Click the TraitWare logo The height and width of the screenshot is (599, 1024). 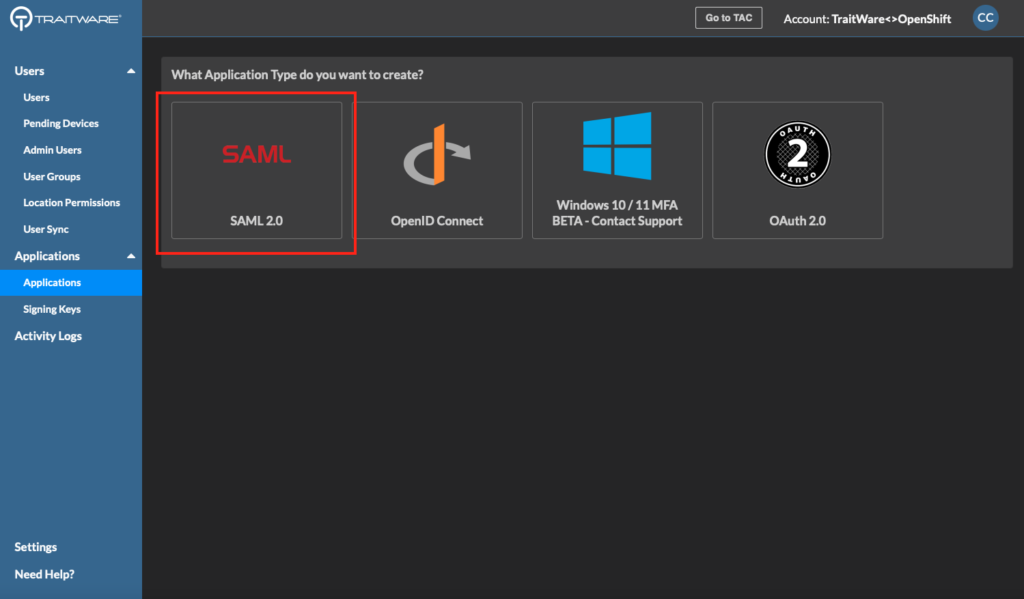coord(65,18)
